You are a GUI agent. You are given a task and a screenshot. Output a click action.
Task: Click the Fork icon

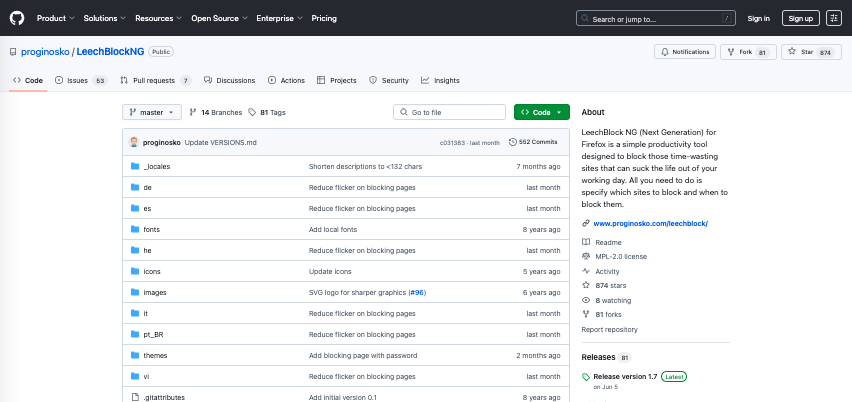click(731, 52)
